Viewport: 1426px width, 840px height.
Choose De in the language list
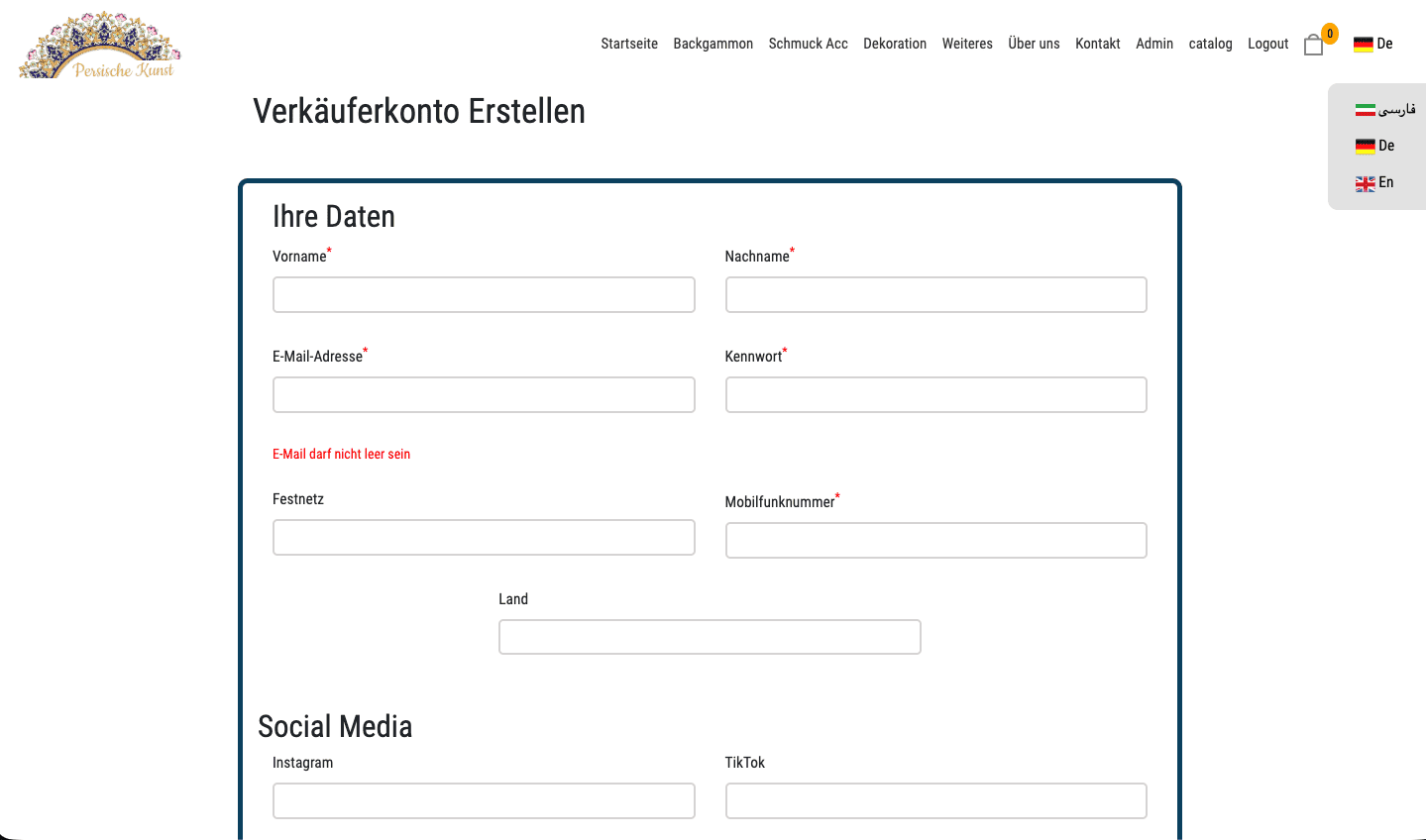1375,146
